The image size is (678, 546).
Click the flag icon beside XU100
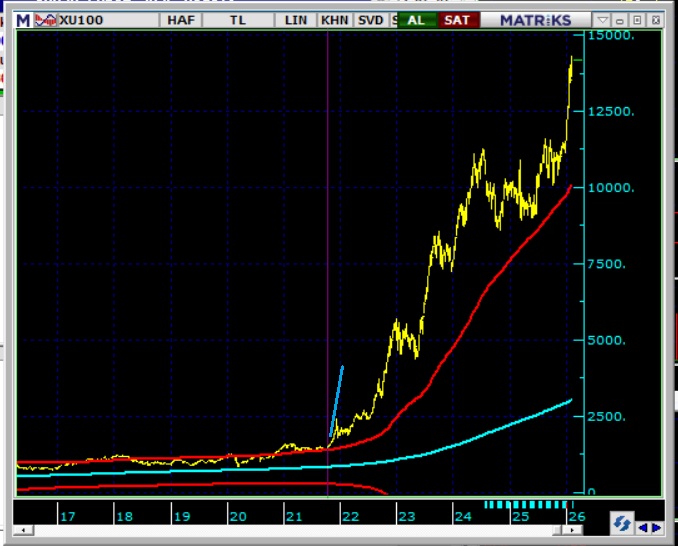point(45,20)
